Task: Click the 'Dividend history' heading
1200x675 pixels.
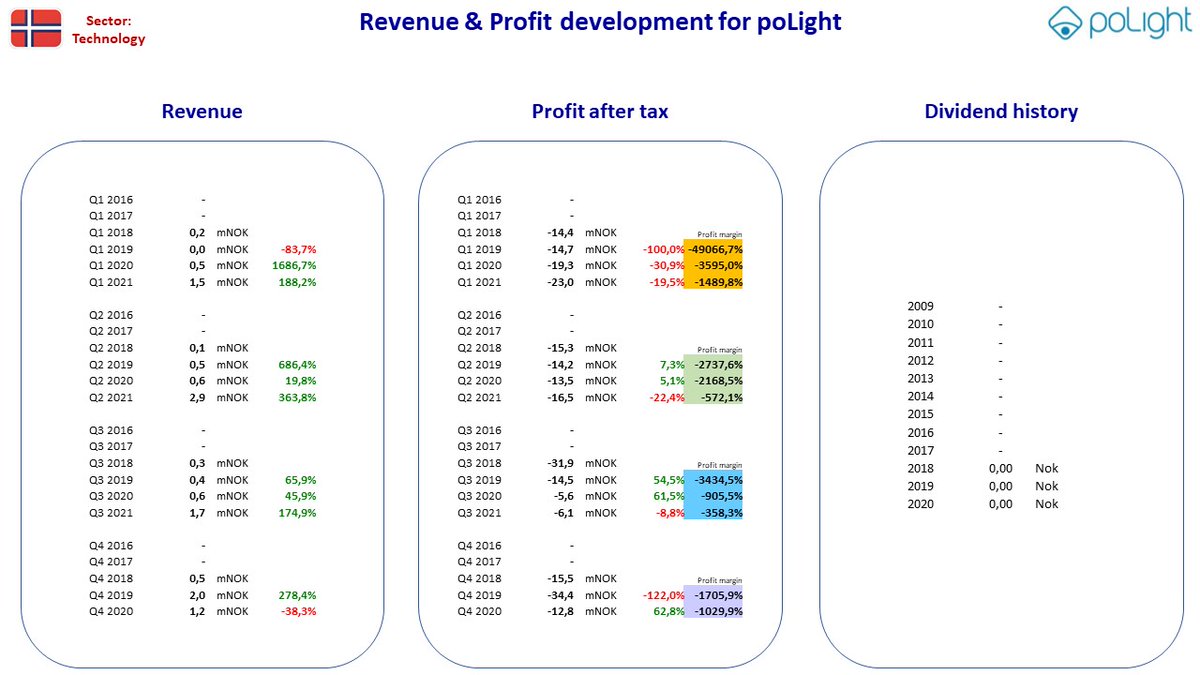Action: click(x=1001, y=111)
